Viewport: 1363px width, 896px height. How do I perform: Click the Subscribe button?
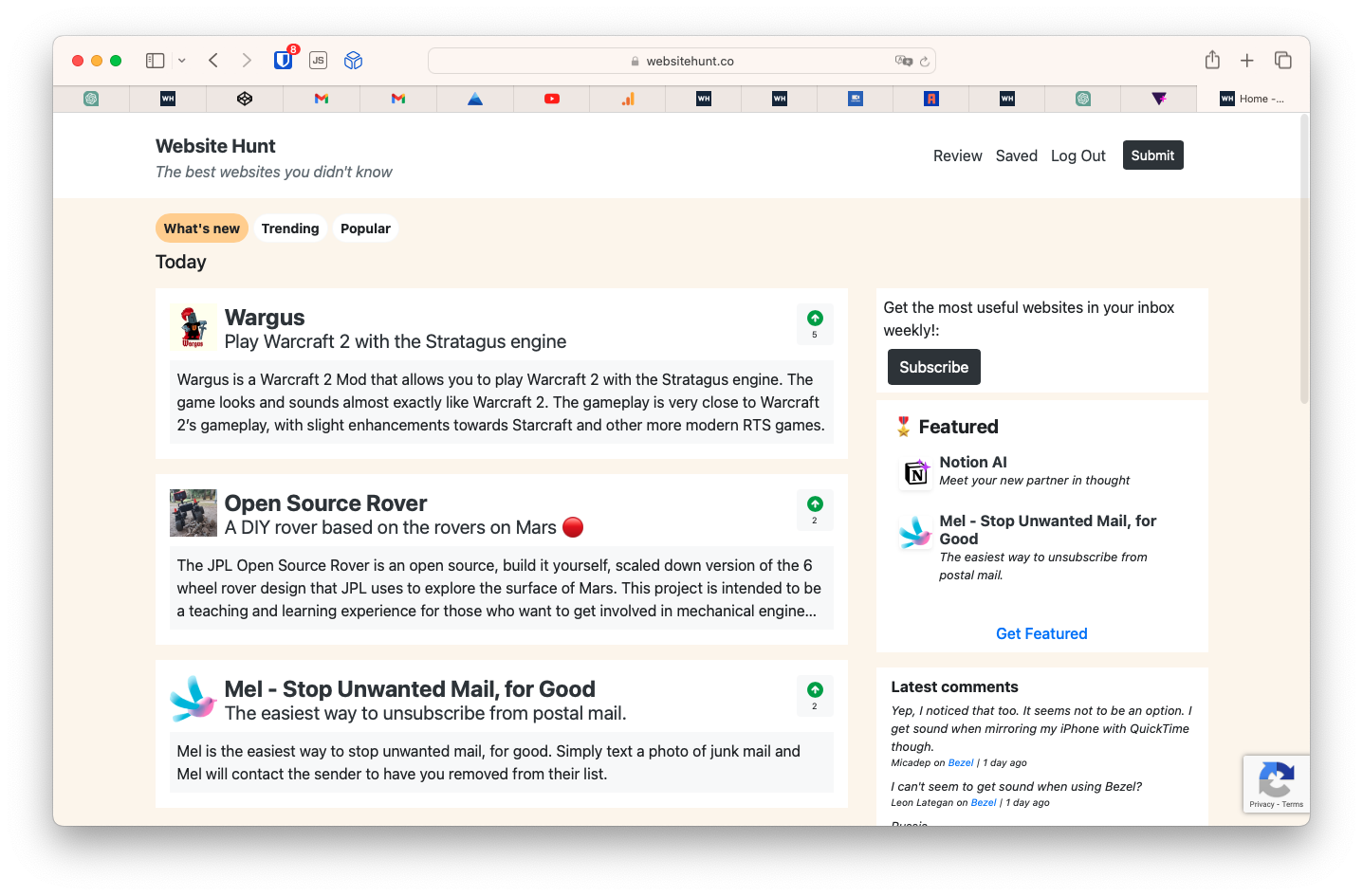(x=934, y=367)
